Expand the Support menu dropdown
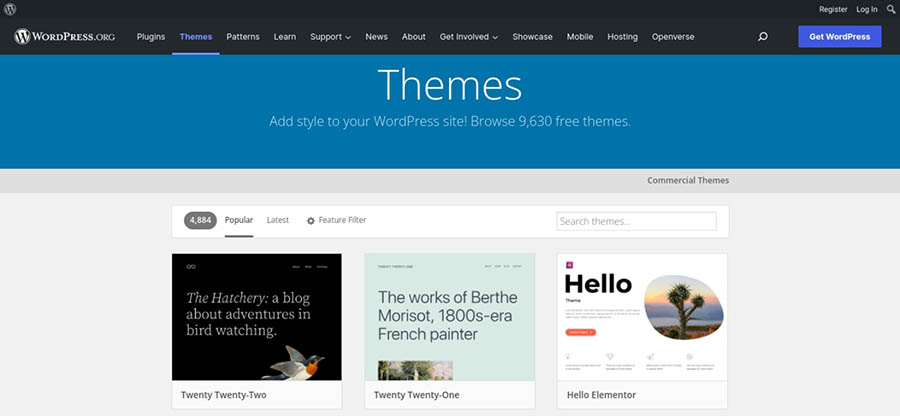 (x=331, y=37)
